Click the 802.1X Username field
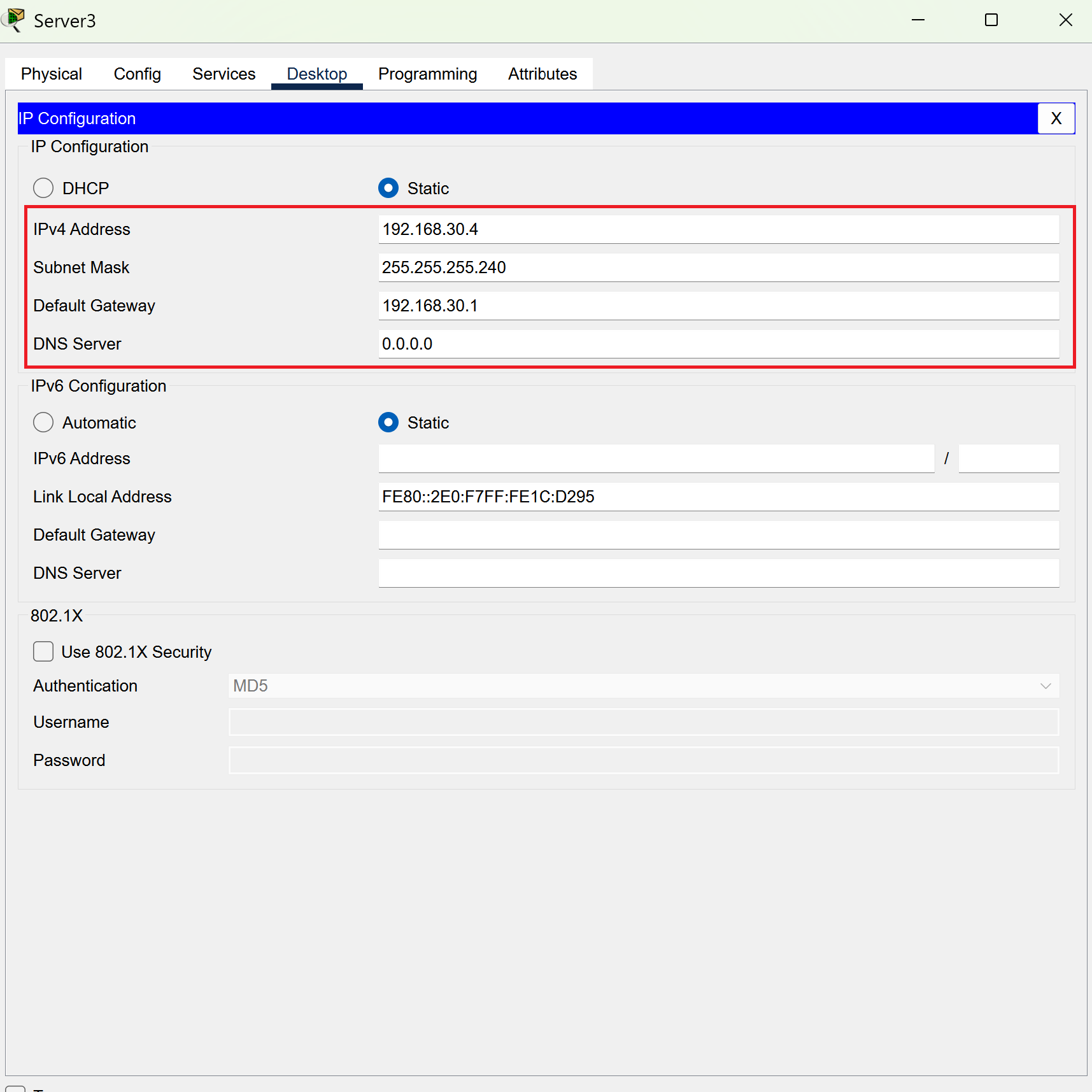 pos(644,722)
